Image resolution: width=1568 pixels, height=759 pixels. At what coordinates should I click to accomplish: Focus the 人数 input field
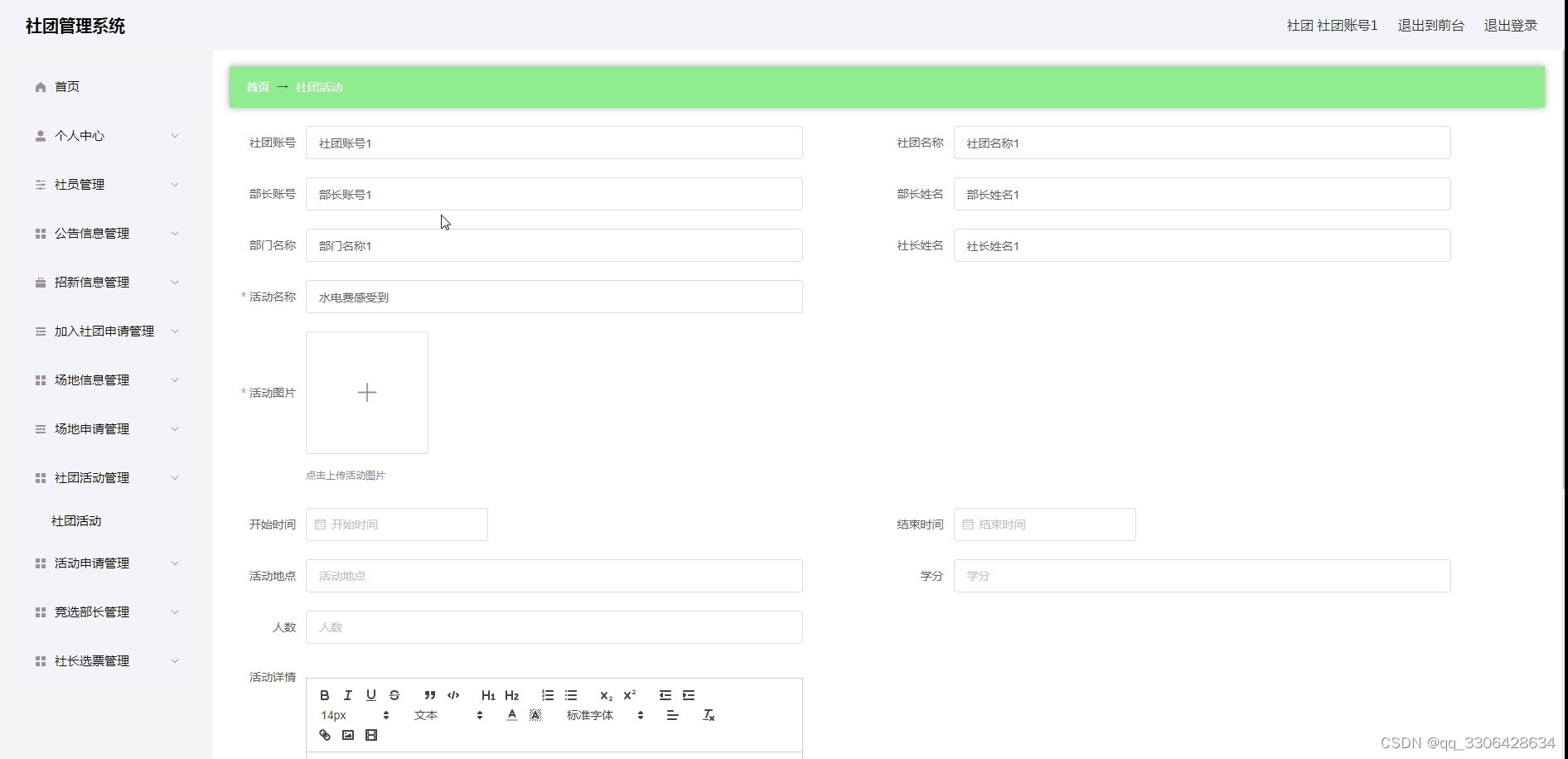point(554,627)
